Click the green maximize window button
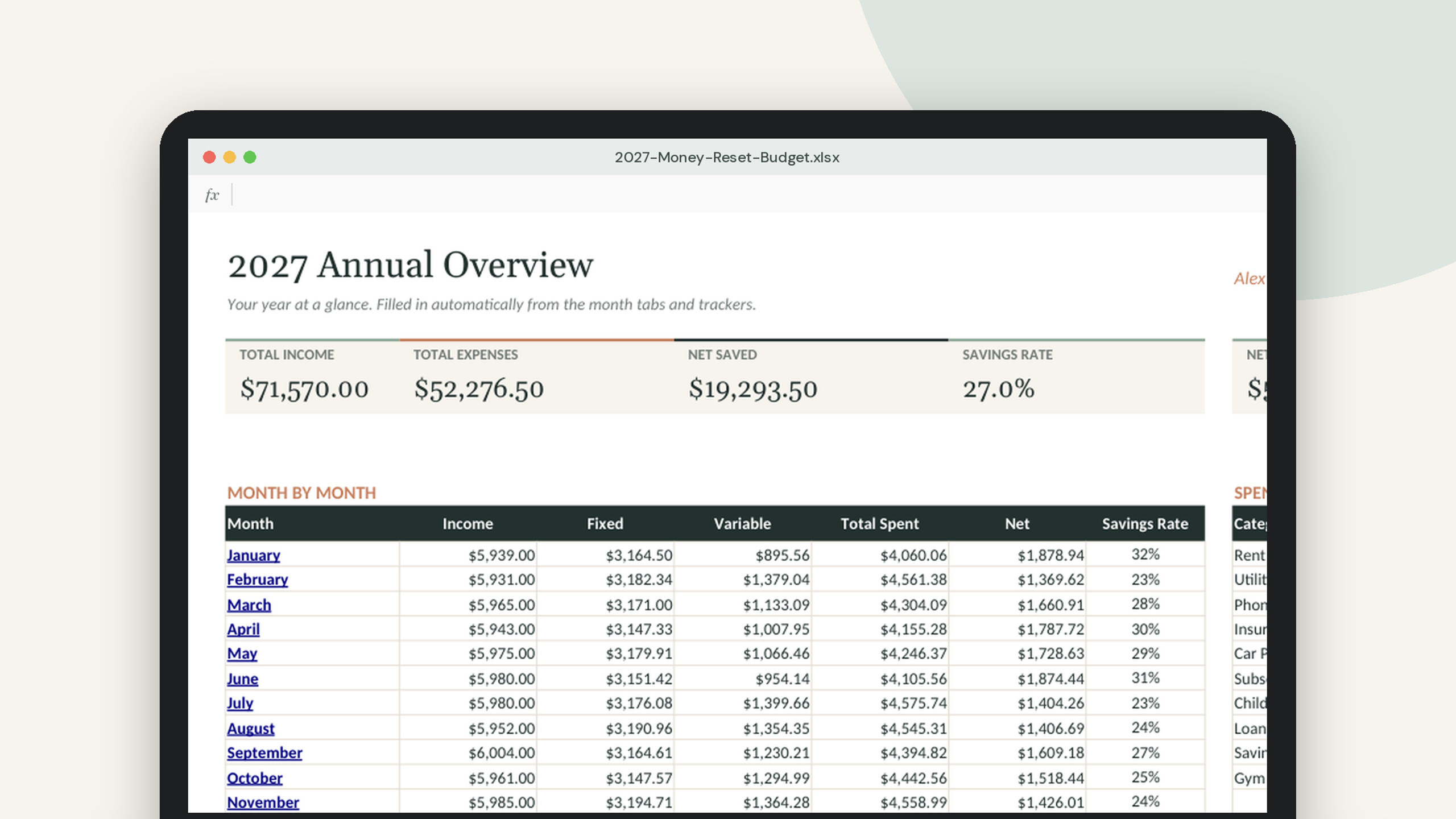 tap(250, 157)
